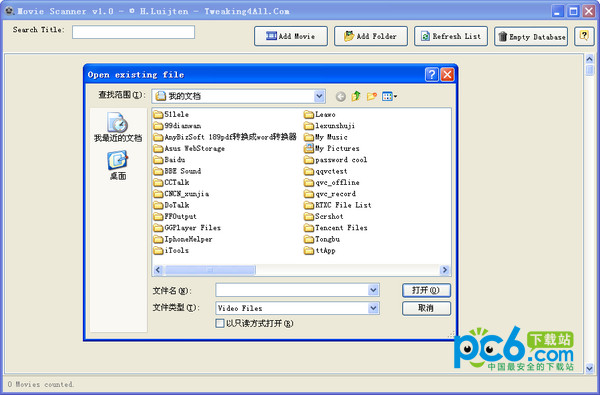Select the 99dianwan folder

[x=177, y=126]
